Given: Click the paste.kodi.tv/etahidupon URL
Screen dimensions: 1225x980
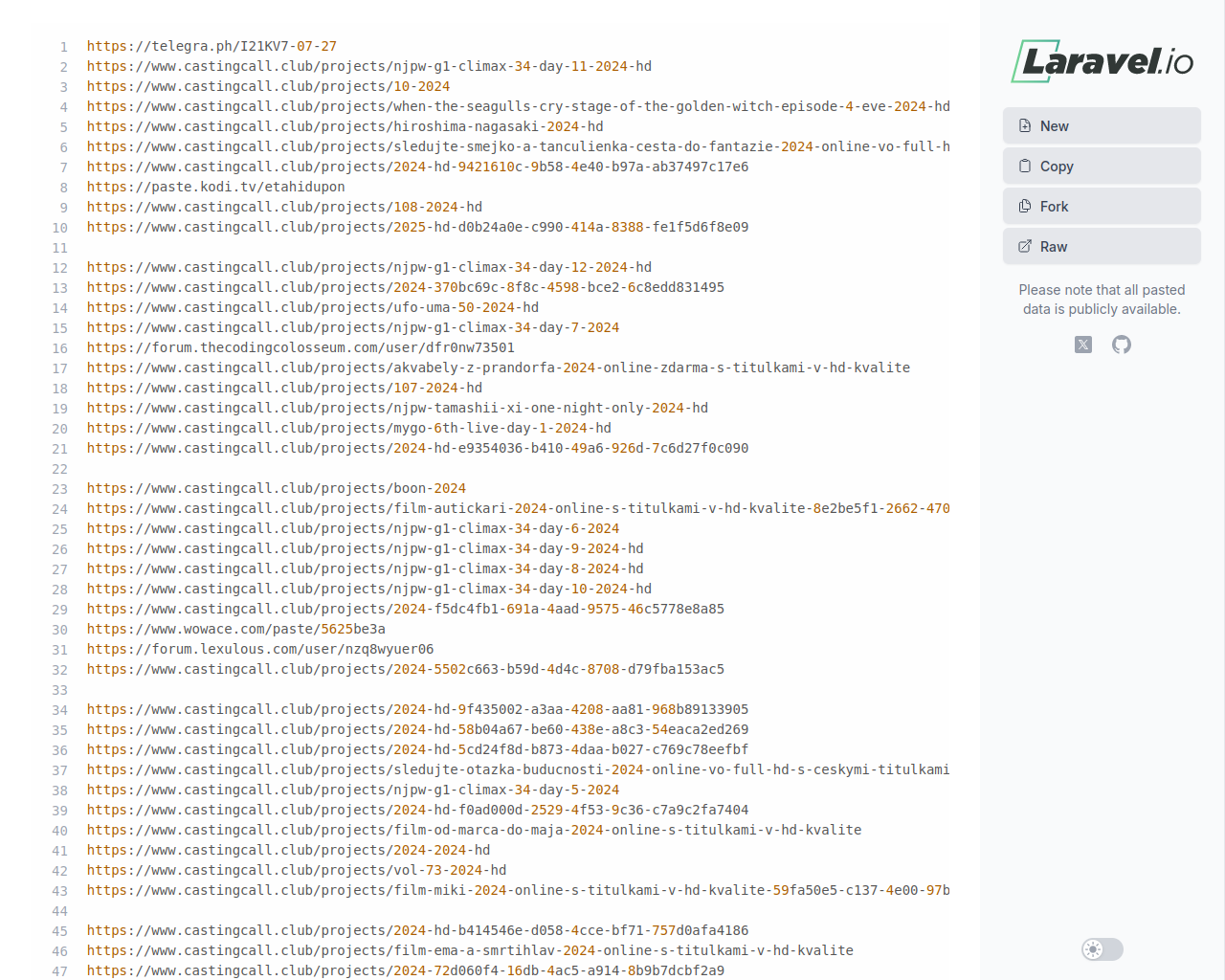Looking at the screenshot, I should click(216, 187).
